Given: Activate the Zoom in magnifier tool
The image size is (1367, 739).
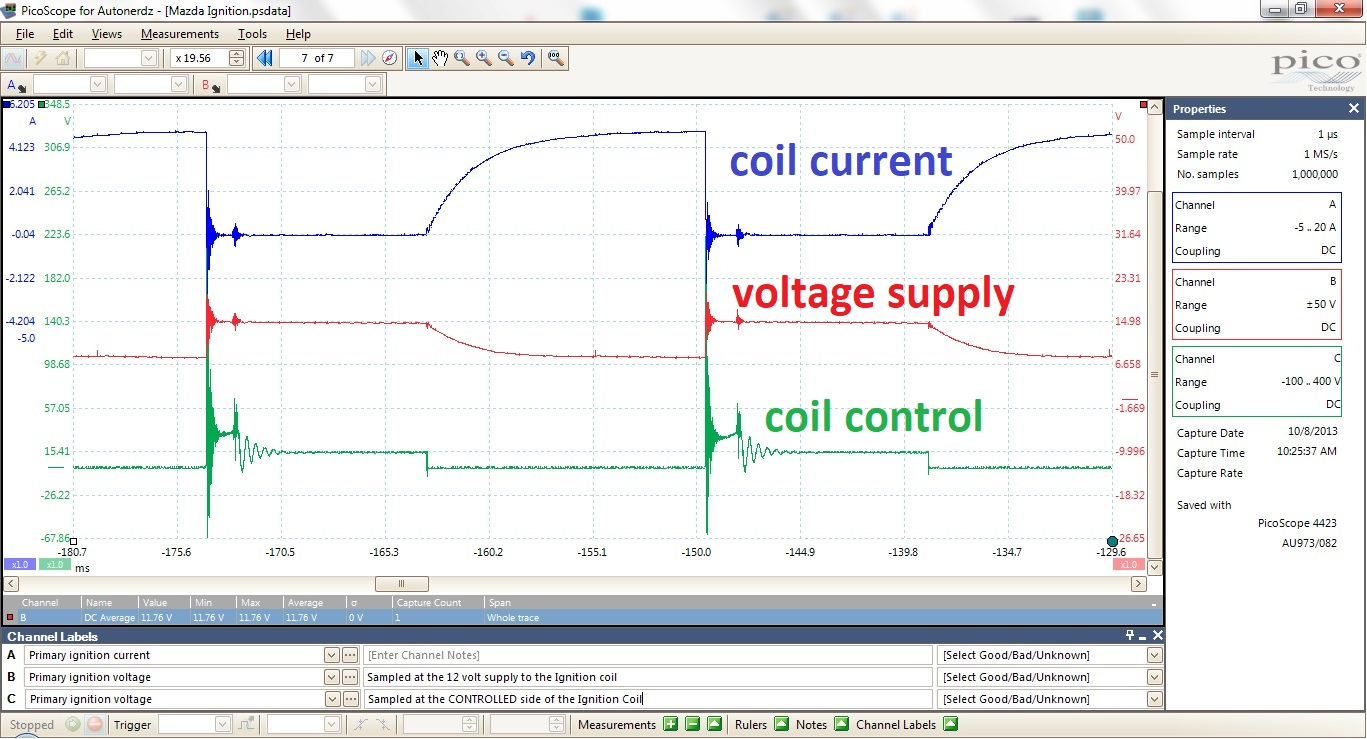Looking at the screenshot, I should (x=483, y=58).
